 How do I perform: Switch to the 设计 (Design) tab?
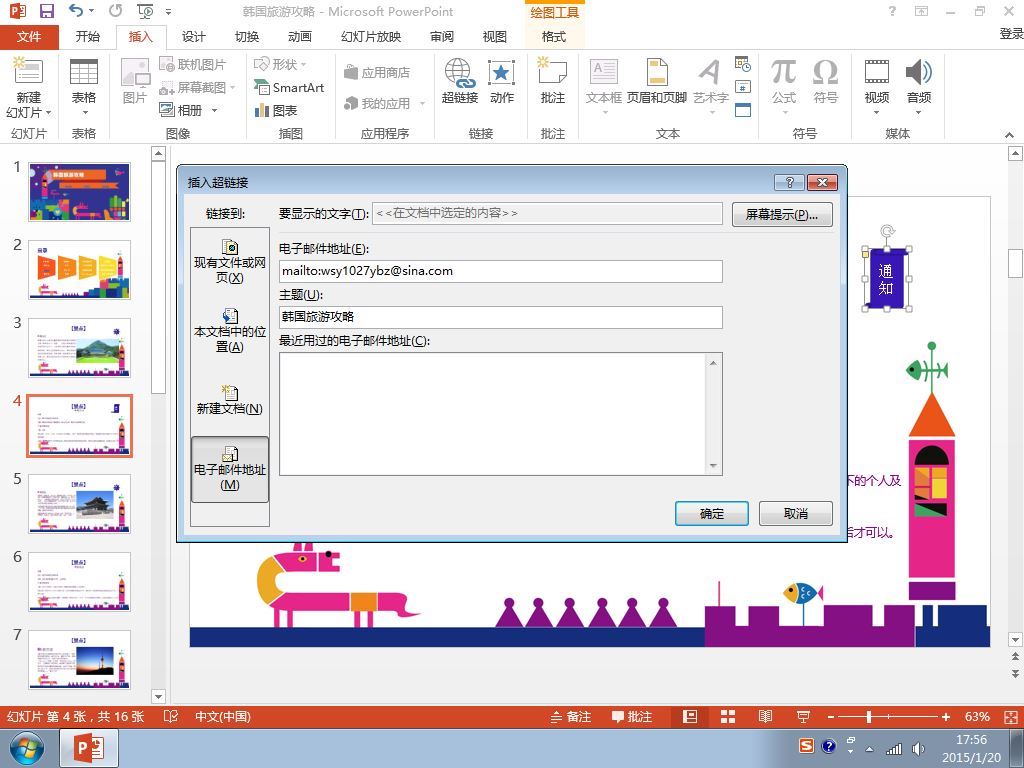[x=193, y=37]
